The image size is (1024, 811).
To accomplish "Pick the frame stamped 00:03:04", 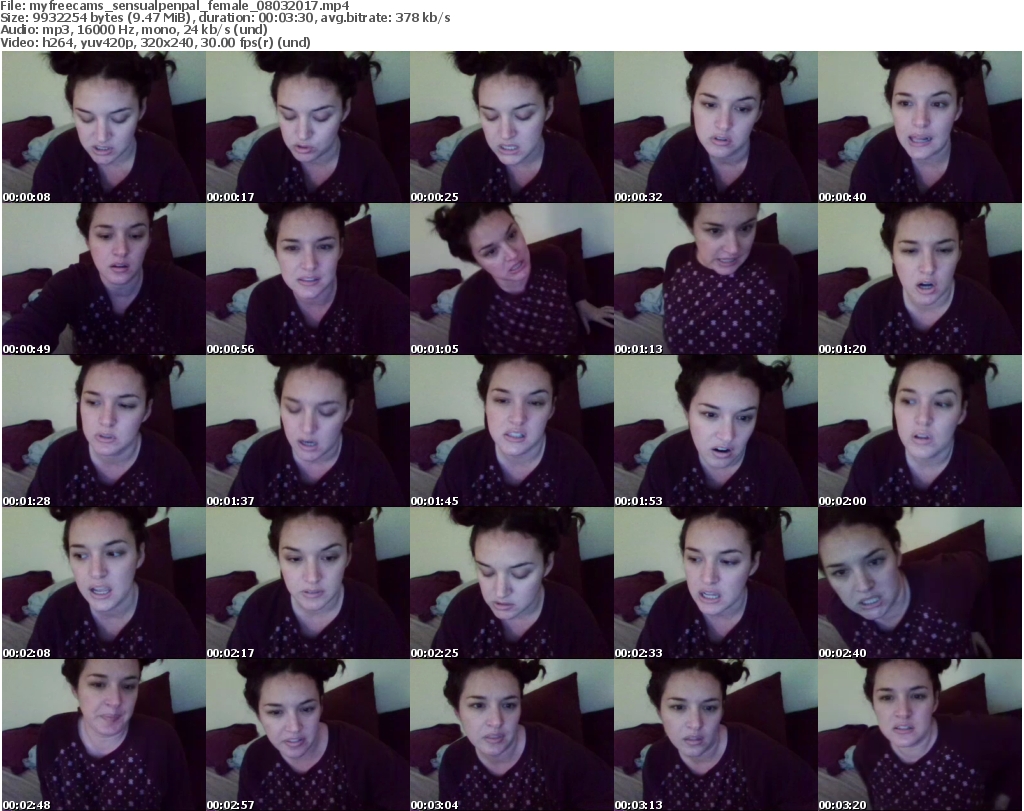I will coord(511,735).
